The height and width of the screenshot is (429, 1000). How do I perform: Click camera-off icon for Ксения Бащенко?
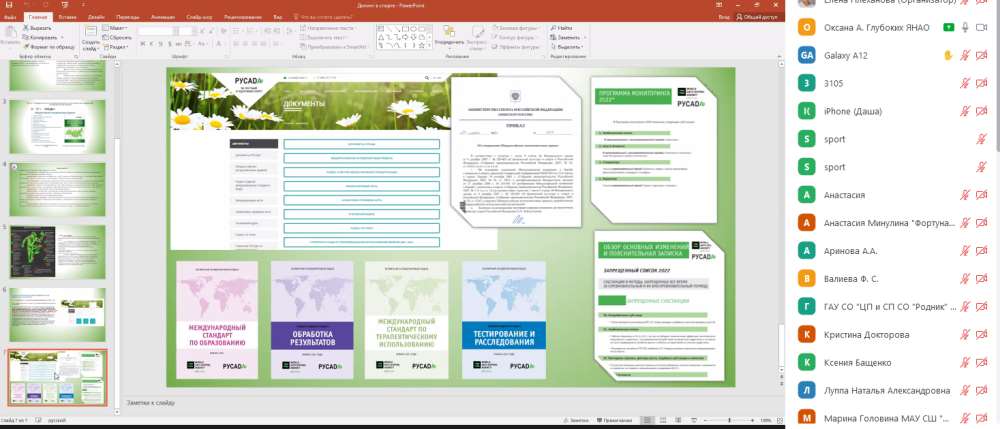(982, 363)
